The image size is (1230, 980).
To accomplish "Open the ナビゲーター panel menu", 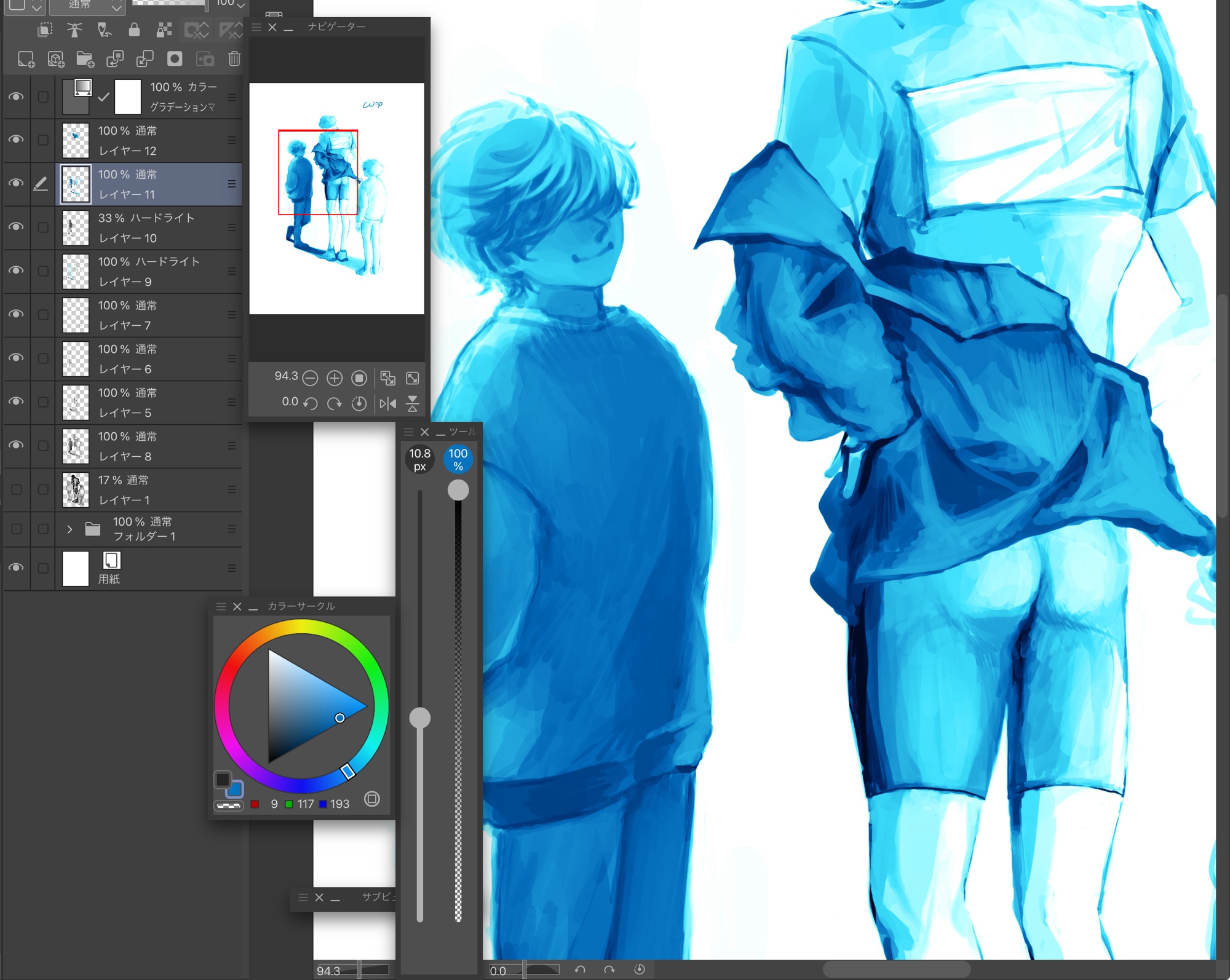I will click(256, 27).
